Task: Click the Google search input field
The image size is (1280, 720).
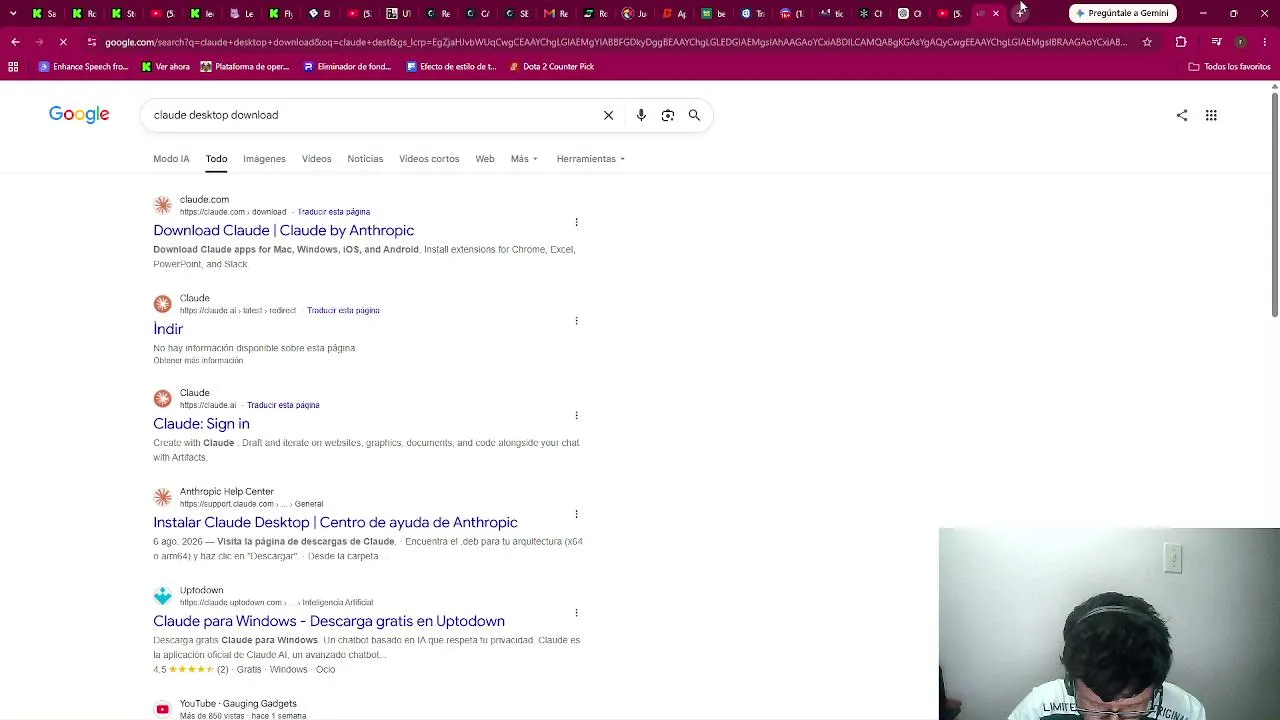Action: (x=370, y=115)
